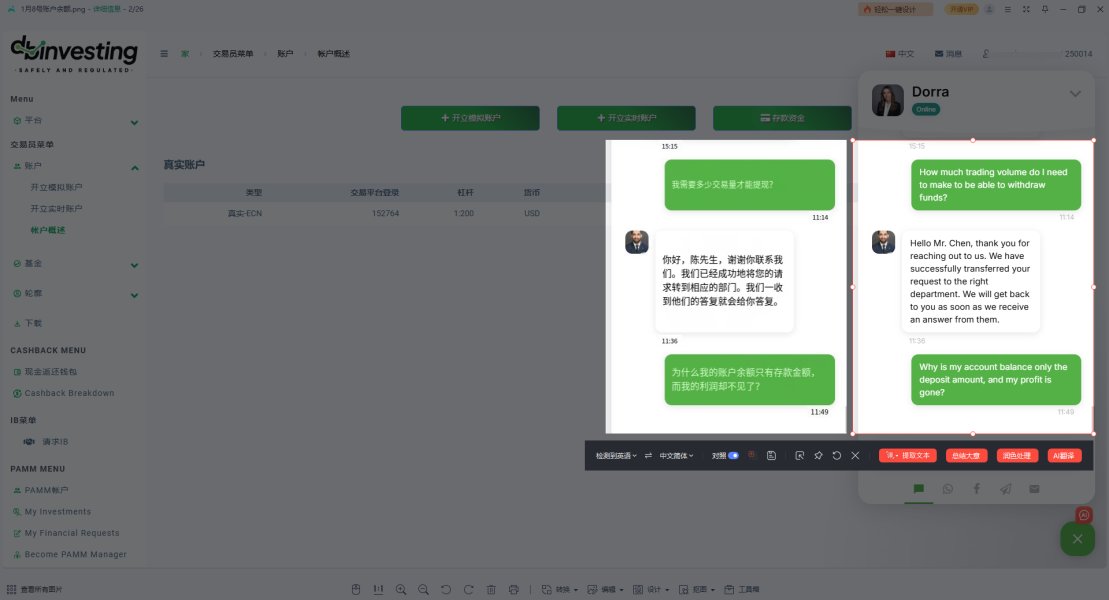Retry the translation with refresh icon

837,456
